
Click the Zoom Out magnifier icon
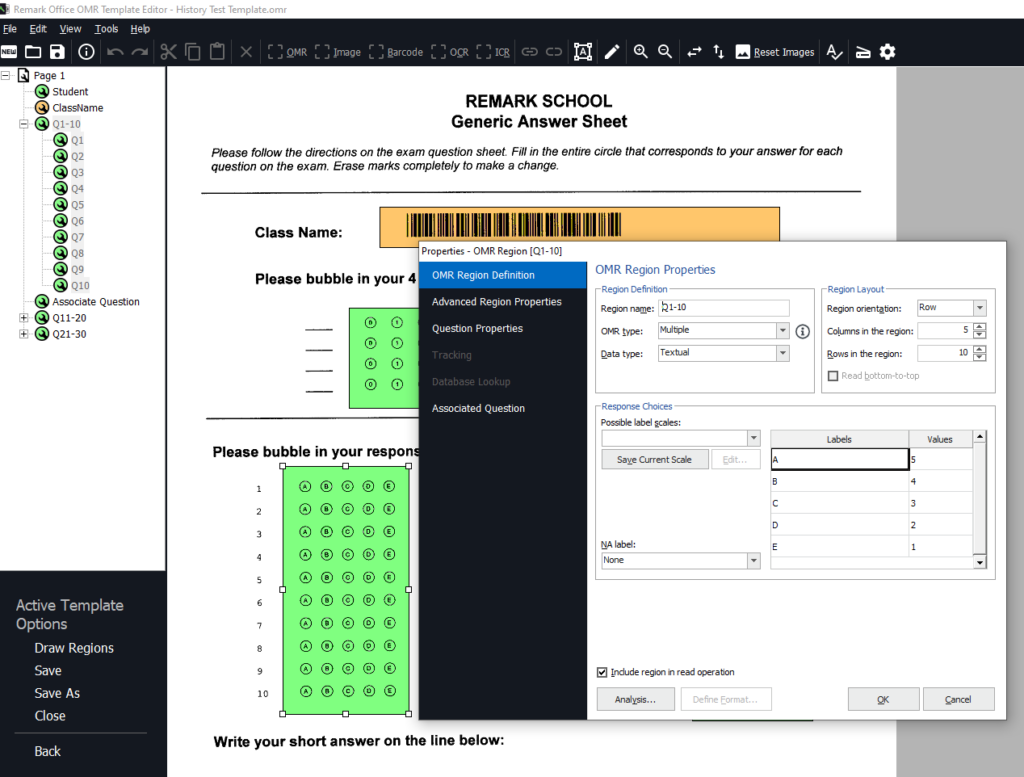[665, 52]
